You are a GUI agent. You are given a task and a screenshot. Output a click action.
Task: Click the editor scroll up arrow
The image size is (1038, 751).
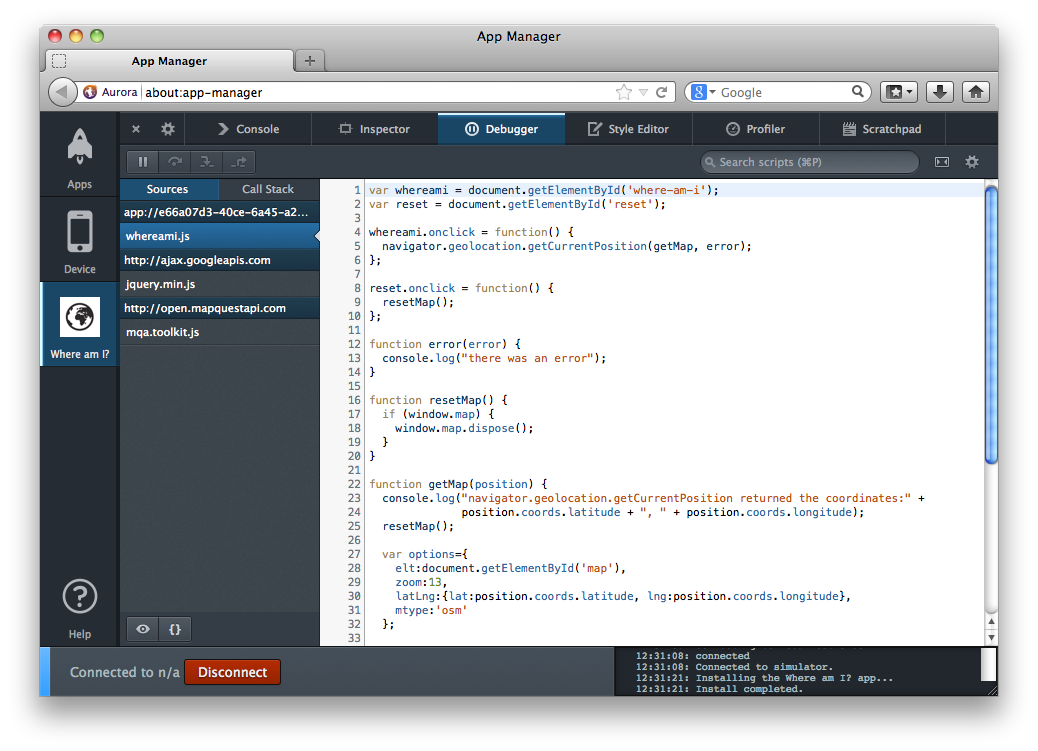(991, 621)
